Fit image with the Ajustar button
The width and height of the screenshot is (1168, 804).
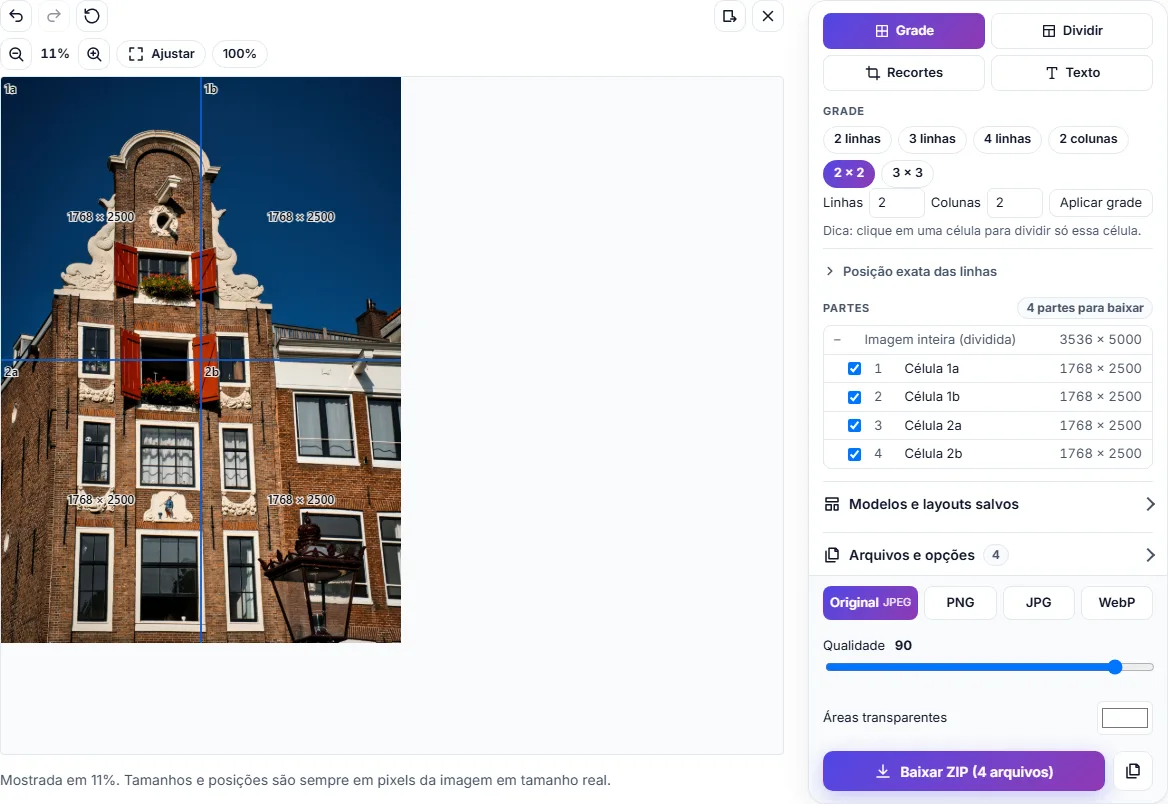click(161, 54)
